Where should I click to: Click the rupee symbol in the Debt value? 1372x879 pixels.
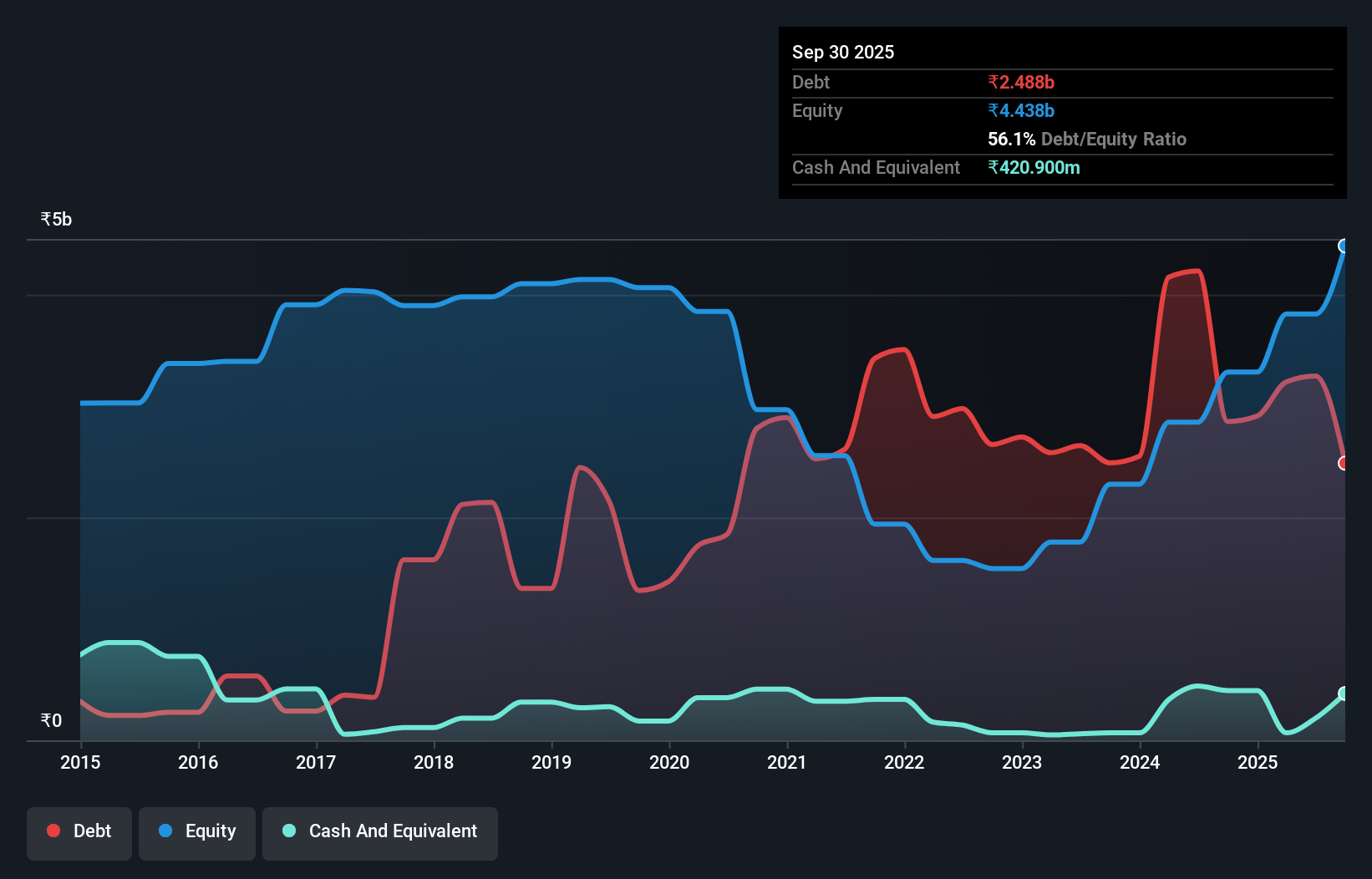click(x=993, y=82)
